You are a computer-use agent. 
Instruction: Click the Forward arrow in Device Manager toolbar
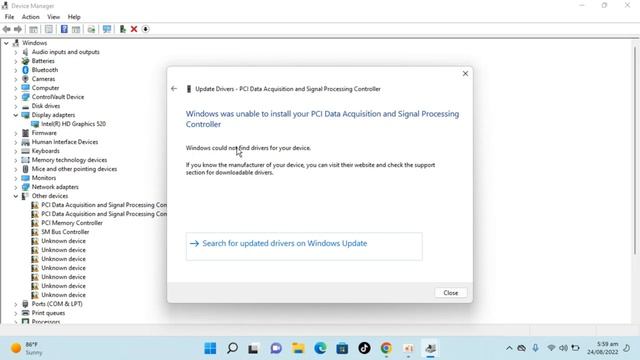click(x=18, y=29)
